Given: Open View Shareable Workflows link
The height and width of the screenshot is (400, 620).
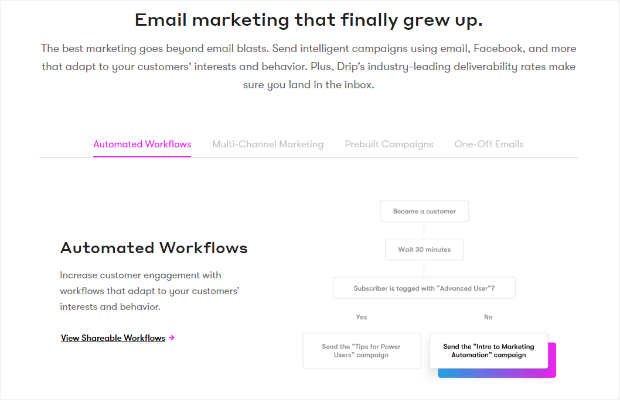Looking at the screenshot, I should coord(113,338).
